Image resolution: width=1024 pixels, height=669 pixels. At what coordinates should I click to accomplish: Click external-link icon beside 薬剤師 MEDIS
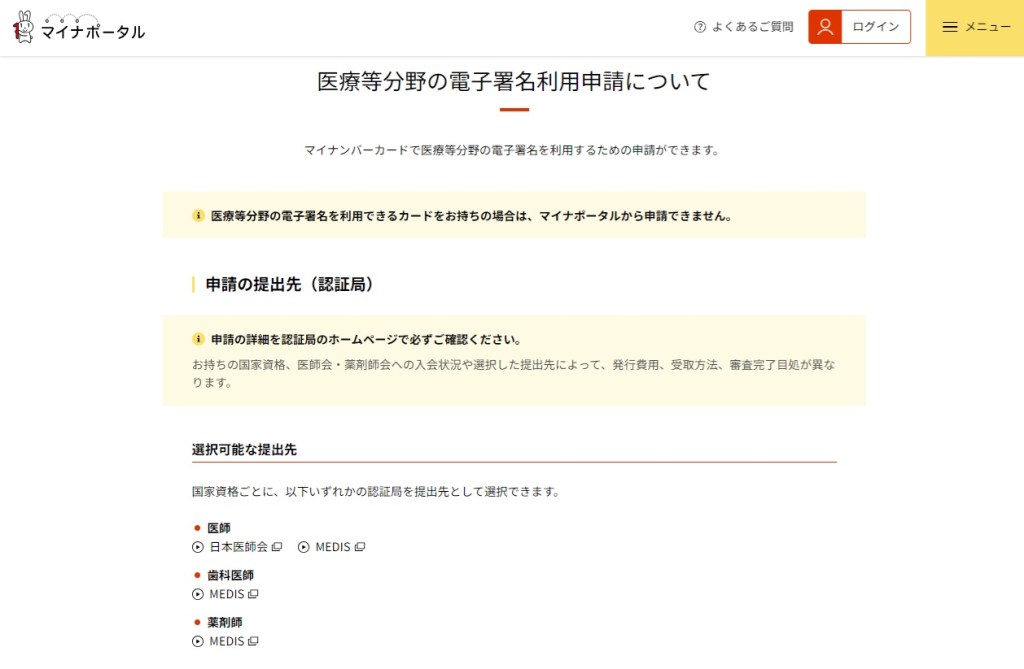coord(253,641)
